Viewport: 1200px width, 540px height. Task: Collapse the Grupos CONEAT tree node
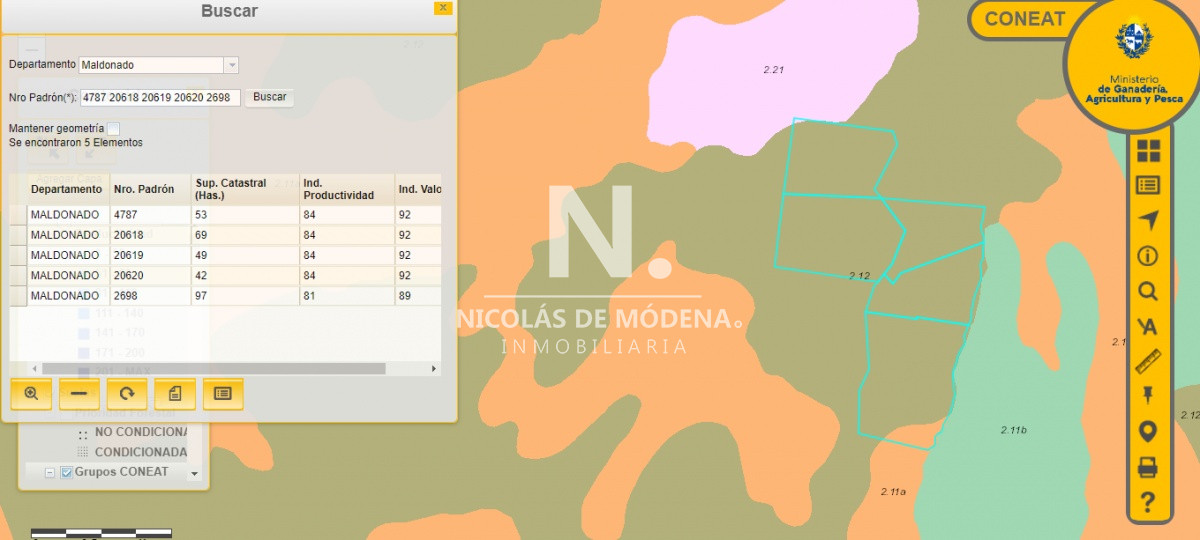(50, 472)
